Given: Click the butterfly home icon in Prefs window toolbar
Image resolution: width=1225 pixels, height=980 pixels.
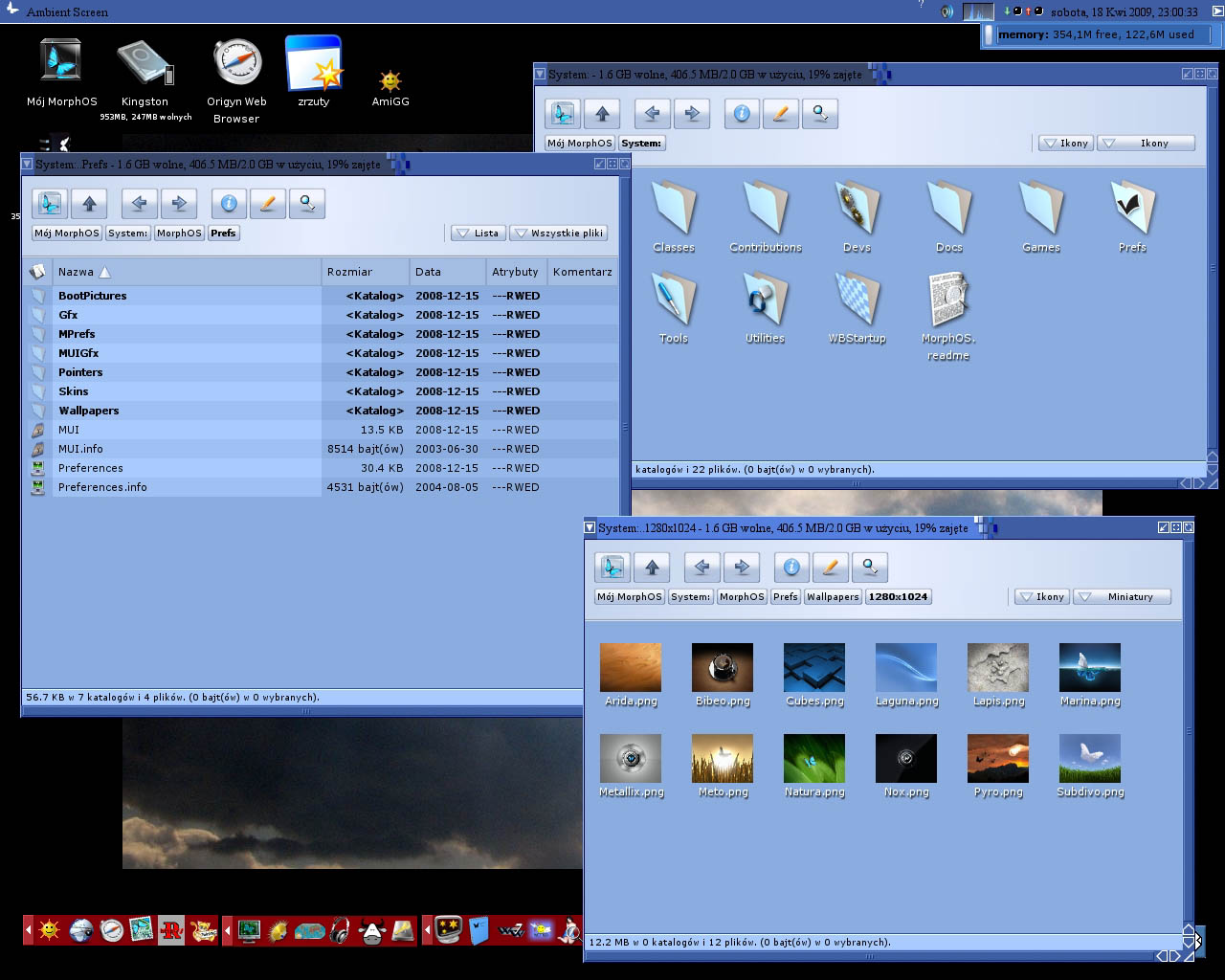Looking at the screenshot, I should pos(50,203).
